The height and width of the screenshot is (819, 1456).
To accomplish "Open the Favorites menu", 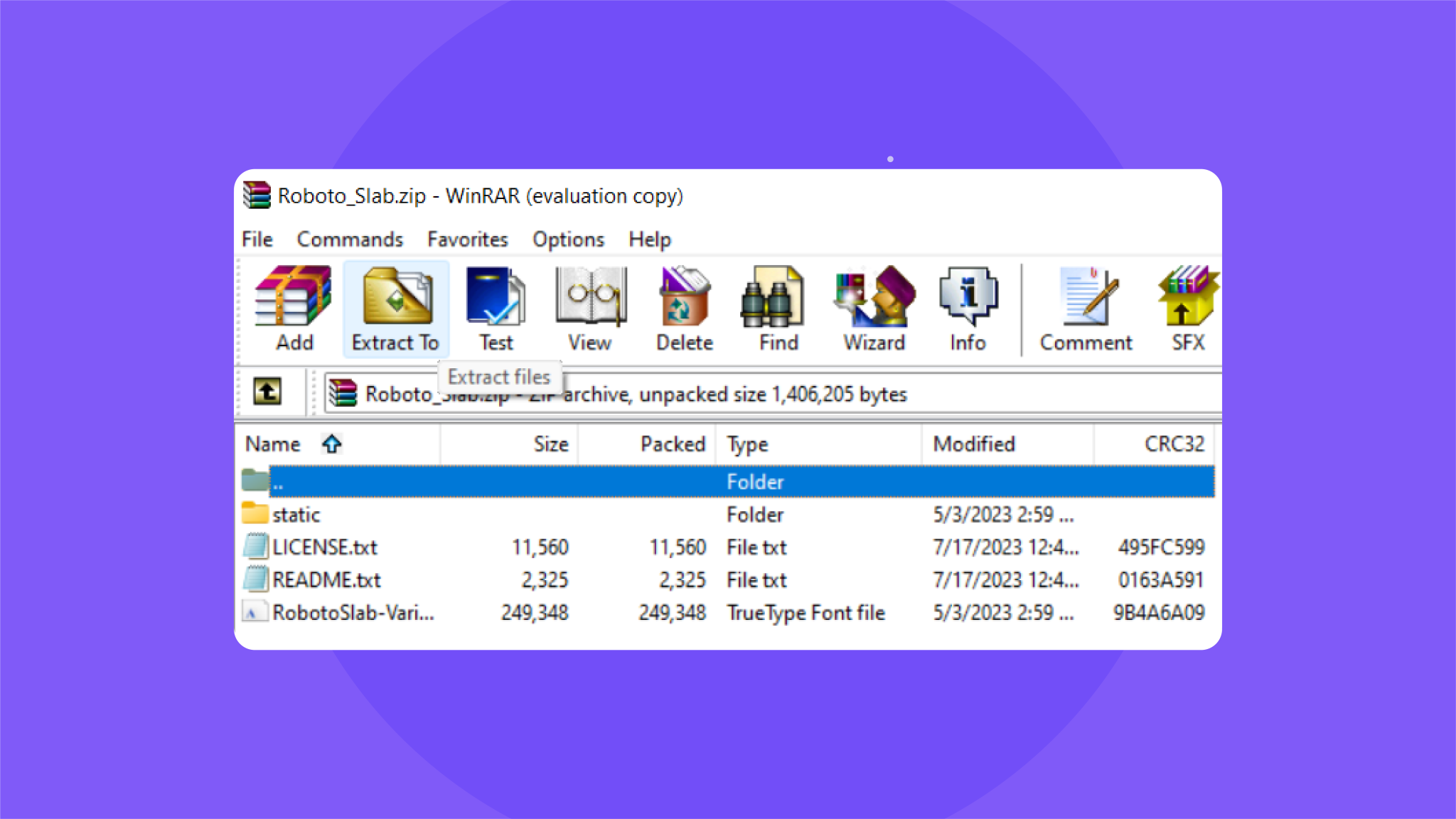I will click(466, 239).
